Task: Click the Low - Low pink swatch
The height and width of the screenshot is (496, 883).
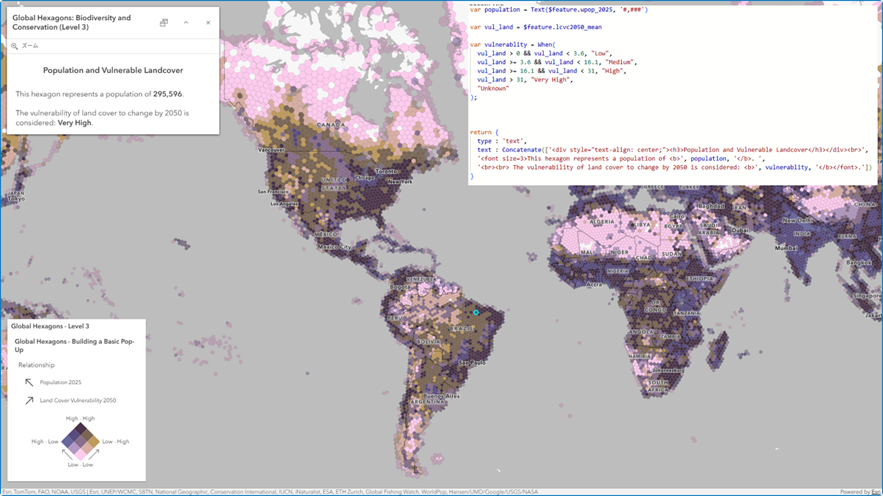Action: point(81,454)
